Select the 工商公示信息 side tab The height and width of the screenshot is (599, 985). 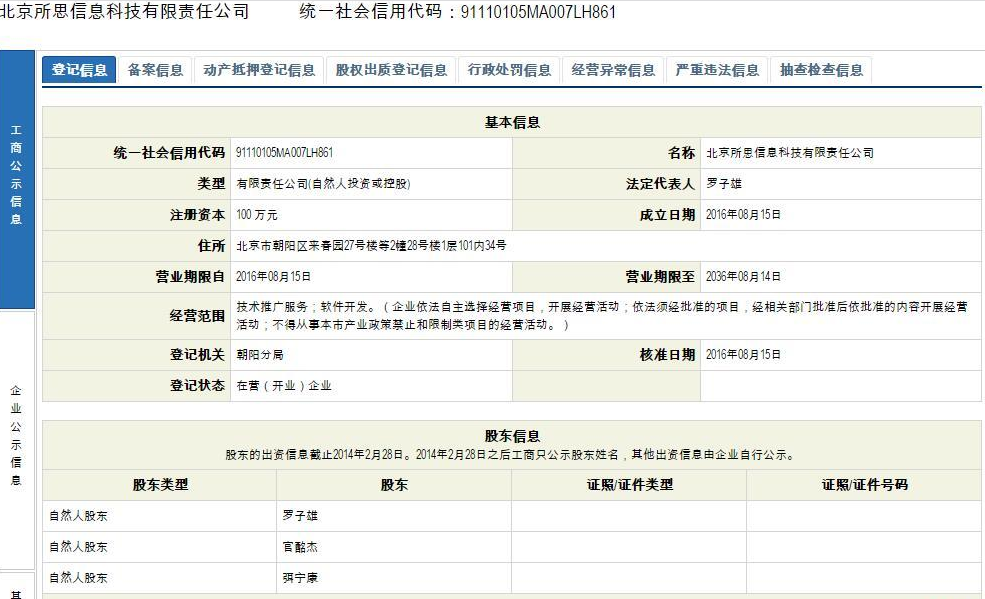point(17,180)
